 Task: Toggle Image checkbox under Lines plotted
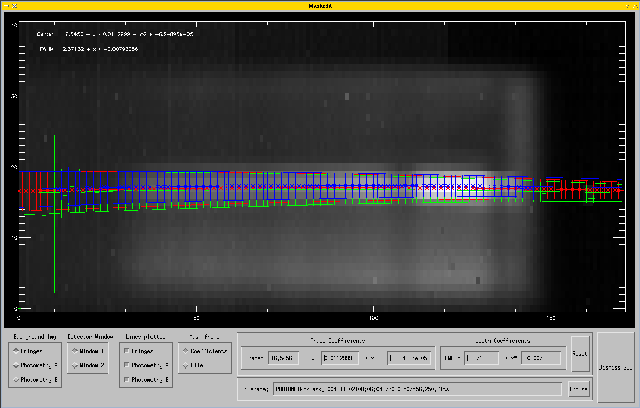pos(127,351)
